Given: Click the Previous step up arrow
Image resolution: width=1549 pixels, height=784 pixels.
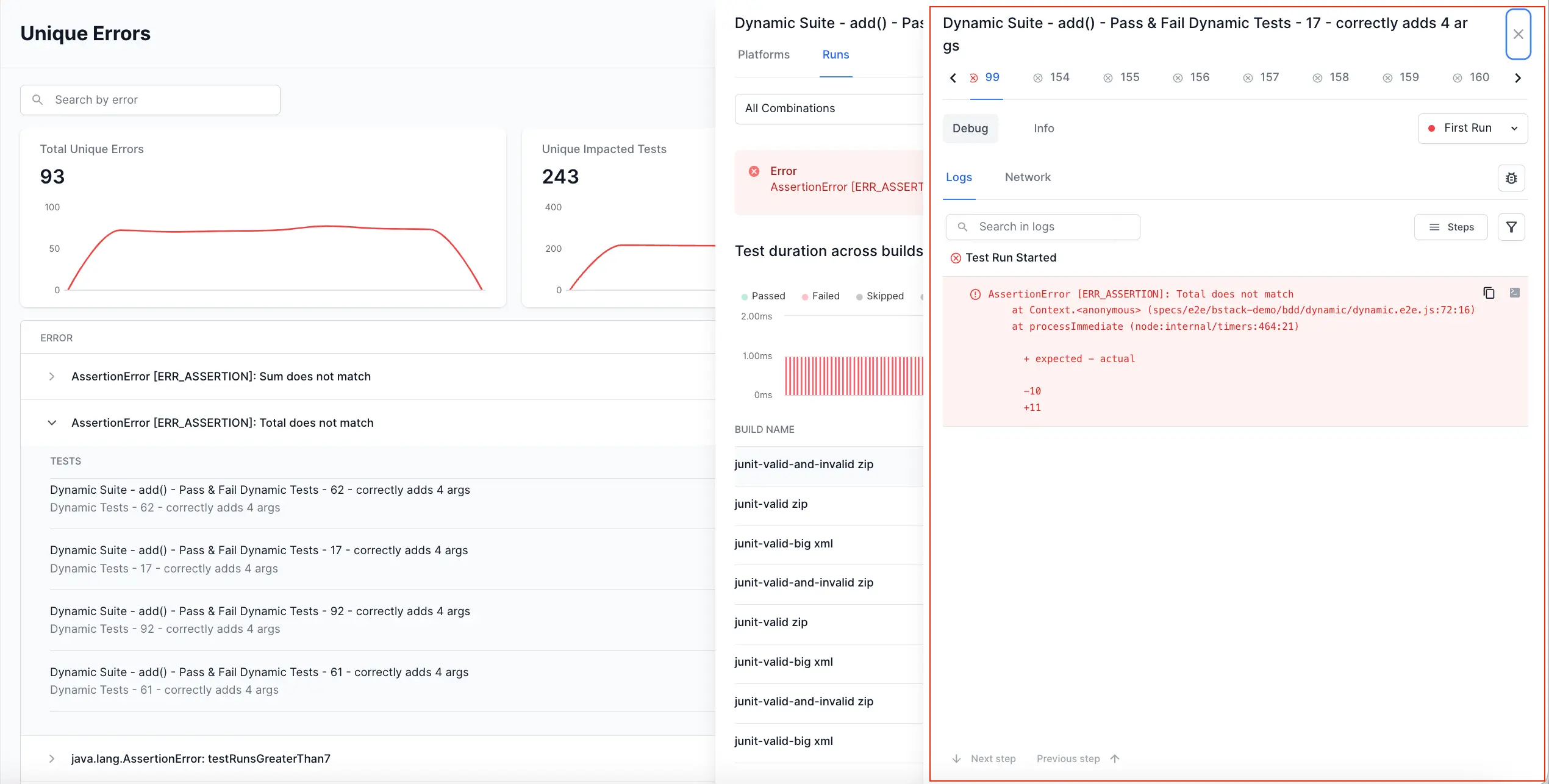Looking at the screenshot, I should pos(1115,758).
